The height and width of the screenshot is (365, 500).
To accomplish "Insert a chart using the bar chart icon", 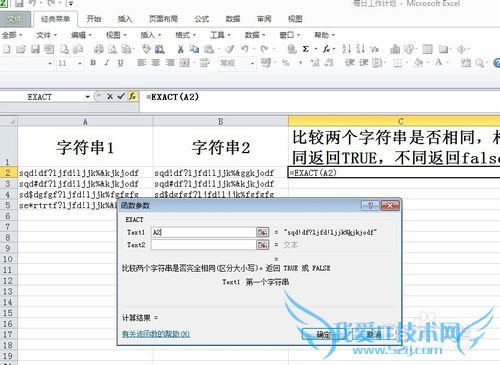I will pos(395,49).
